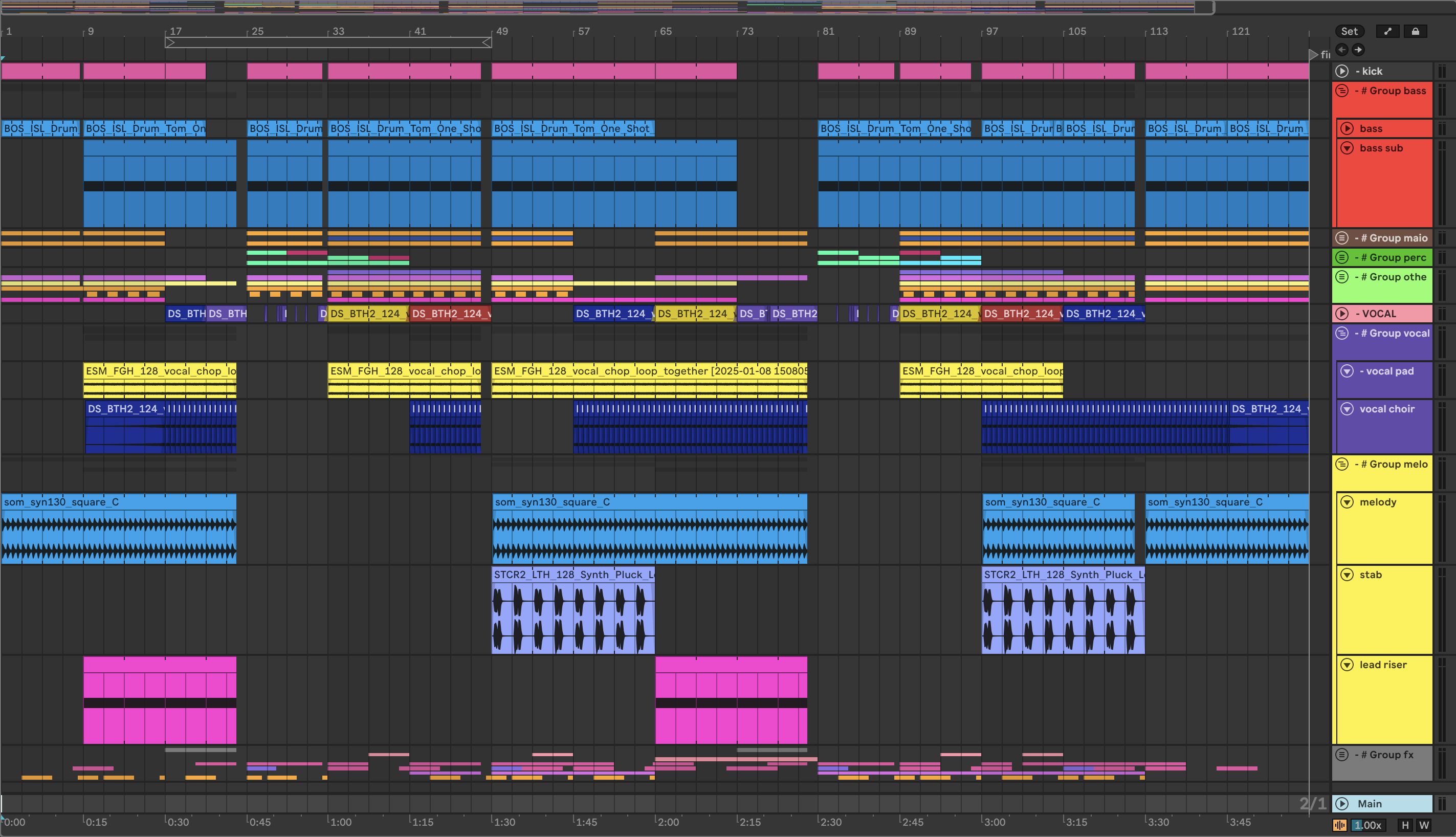Click the 2:00 mark in time ruler

click(x=668, y=822)
